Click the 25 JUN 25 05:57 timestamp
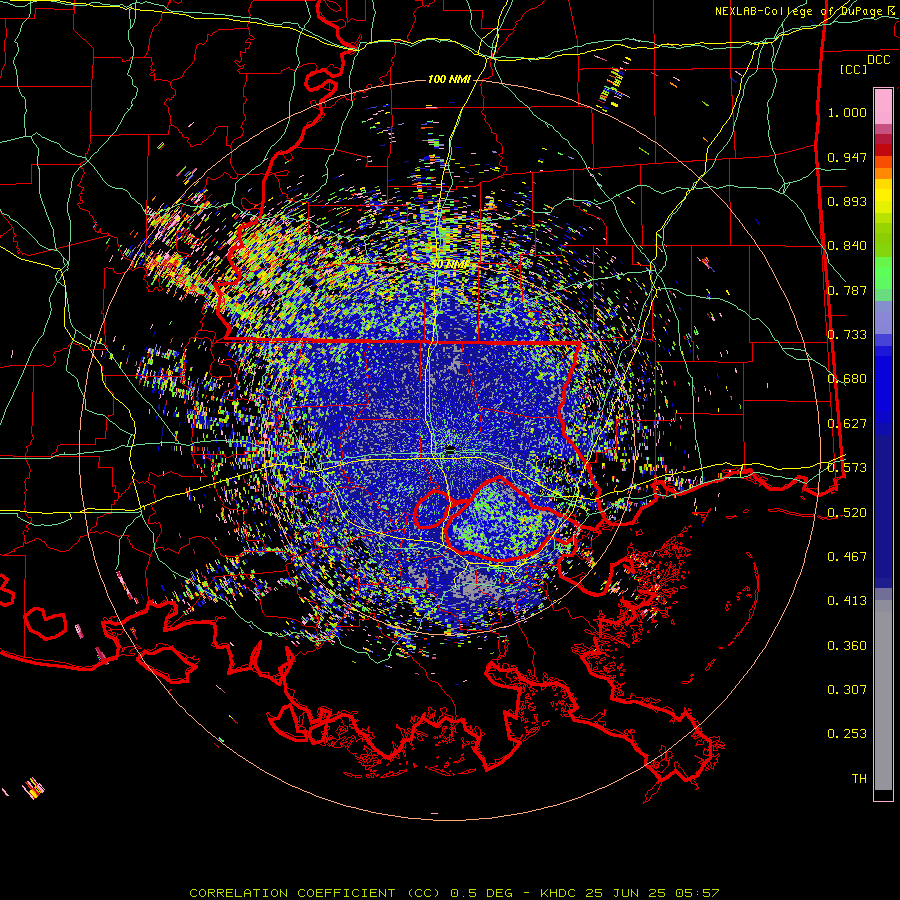900x900 pixels. [653, 893]
